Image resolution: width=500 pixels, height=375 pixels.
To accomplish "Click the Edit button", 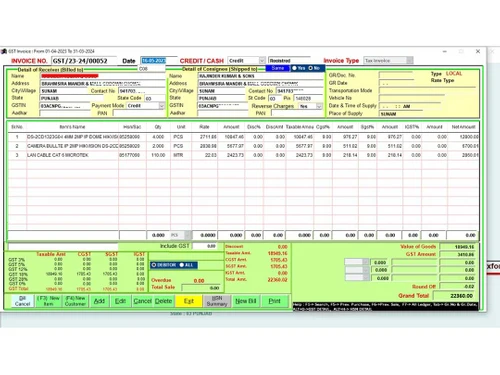I will 120,301.
